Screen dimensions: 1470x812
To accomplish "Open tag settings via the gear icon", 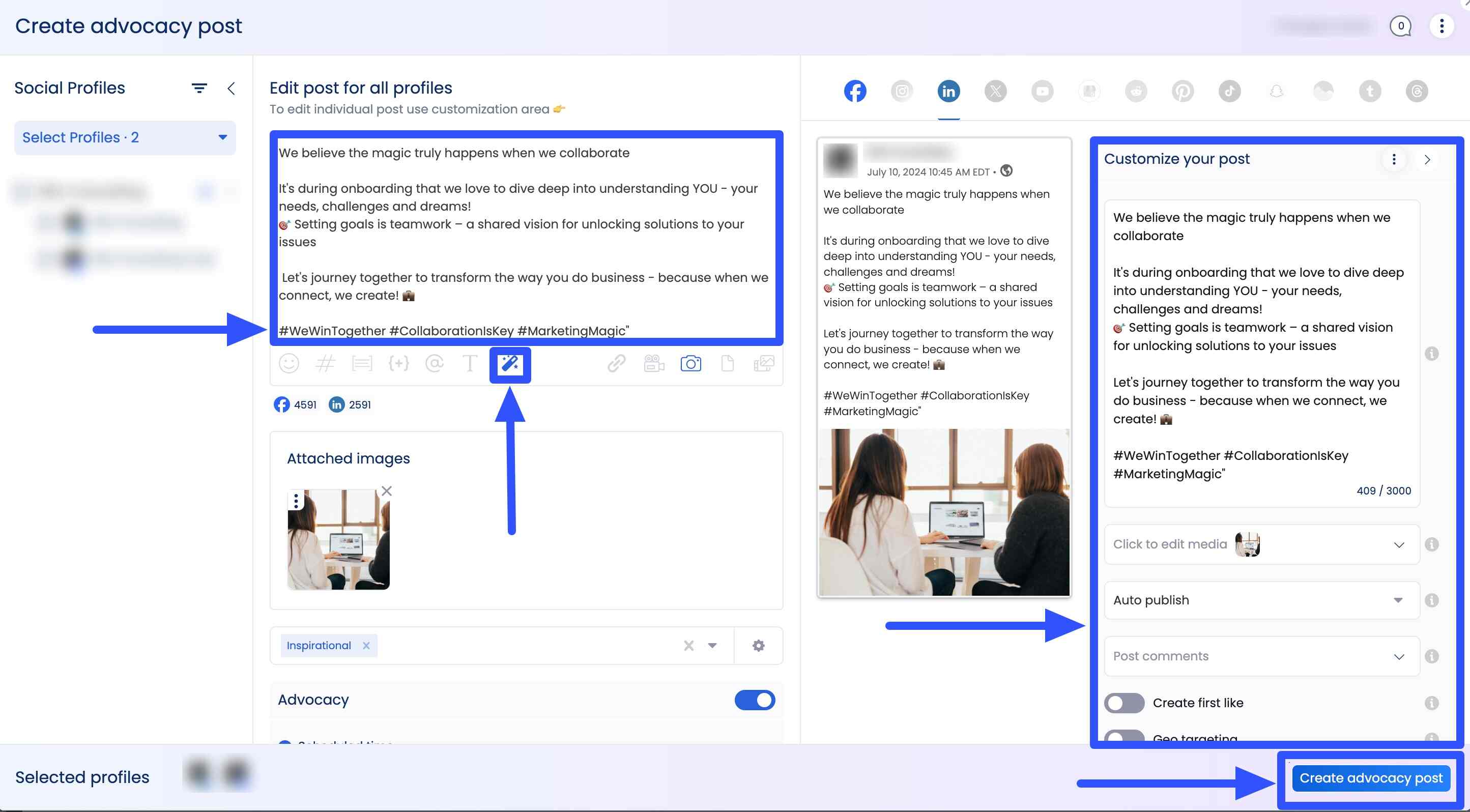I will (x=758, y=646).
